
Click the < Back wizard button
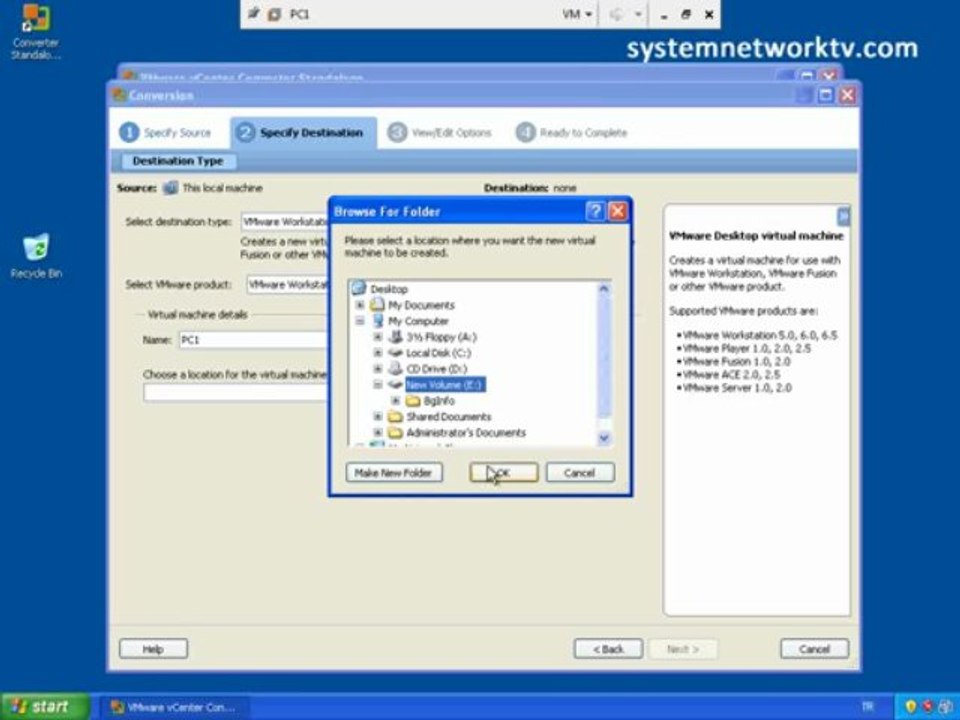(608, 649)
